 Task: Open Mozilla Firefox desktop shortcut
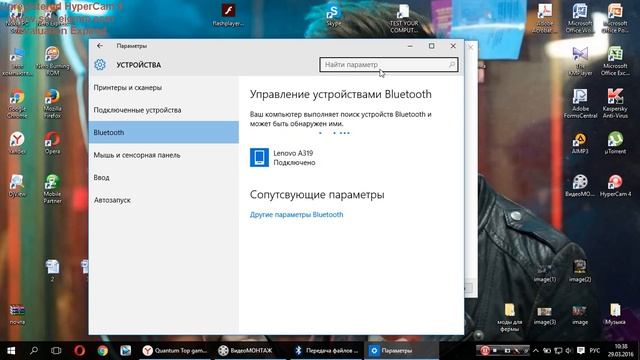point(52,104)
